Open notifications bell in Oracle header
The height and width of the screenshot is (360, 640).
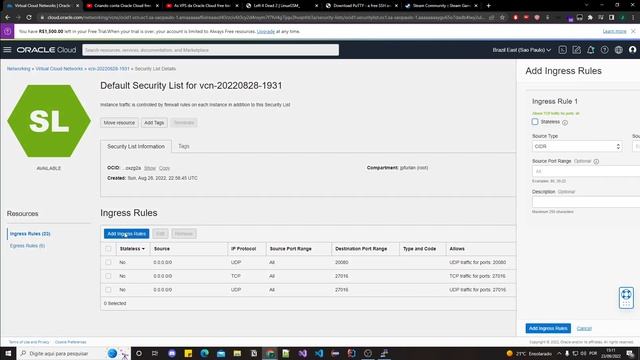click(x=591, y=50)
